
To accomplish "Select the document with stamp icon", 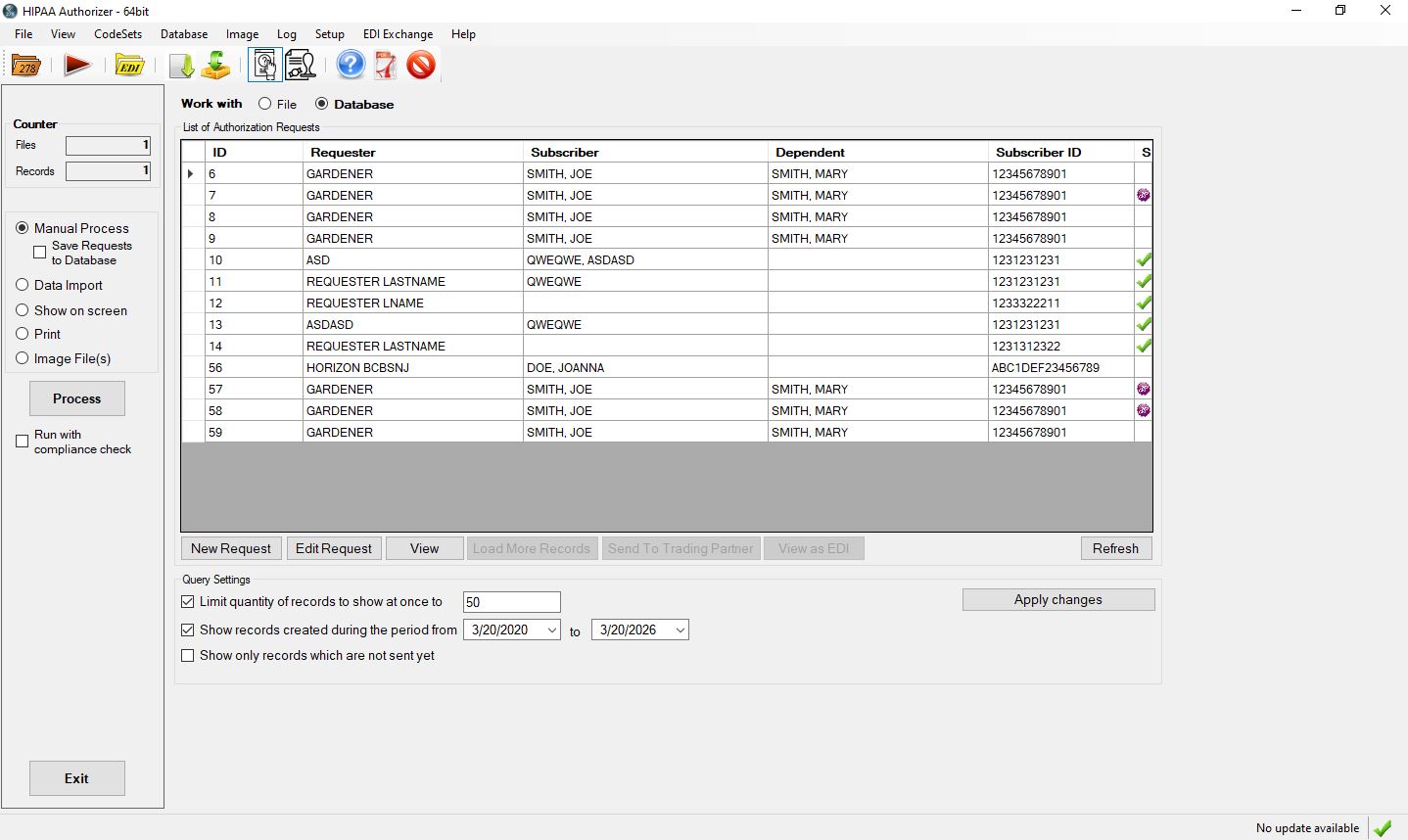I will click(301, 66).
